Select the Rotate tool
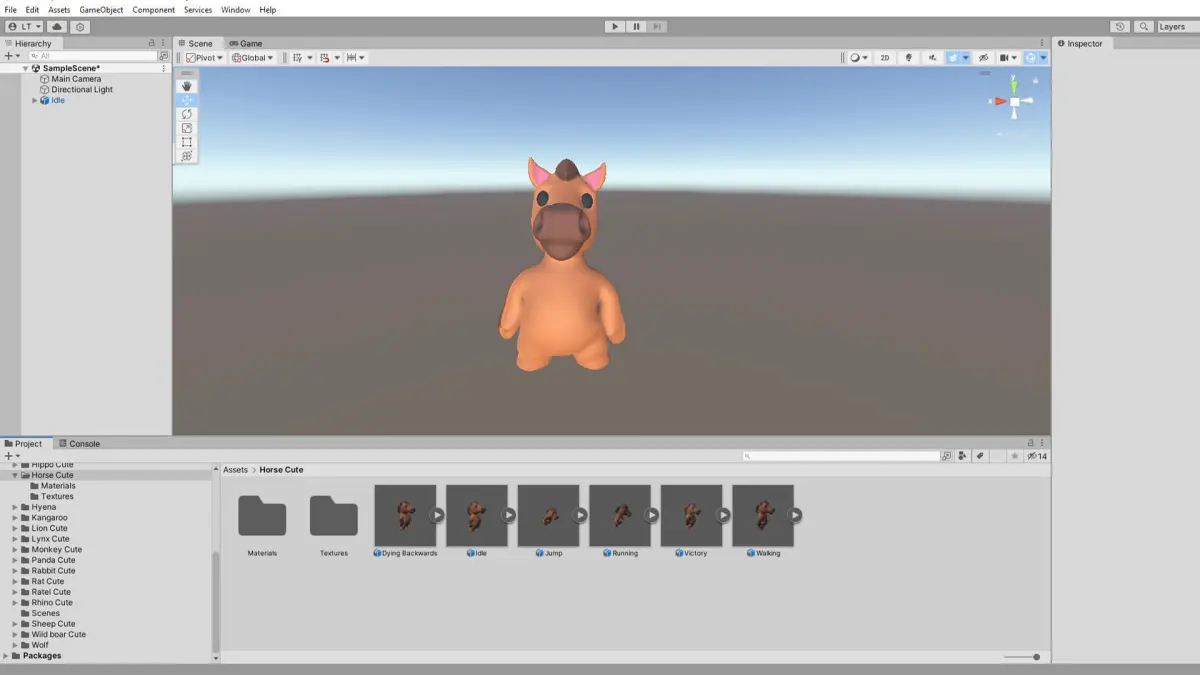Screen dimensions: 1200x675 [x=187, y=114]
